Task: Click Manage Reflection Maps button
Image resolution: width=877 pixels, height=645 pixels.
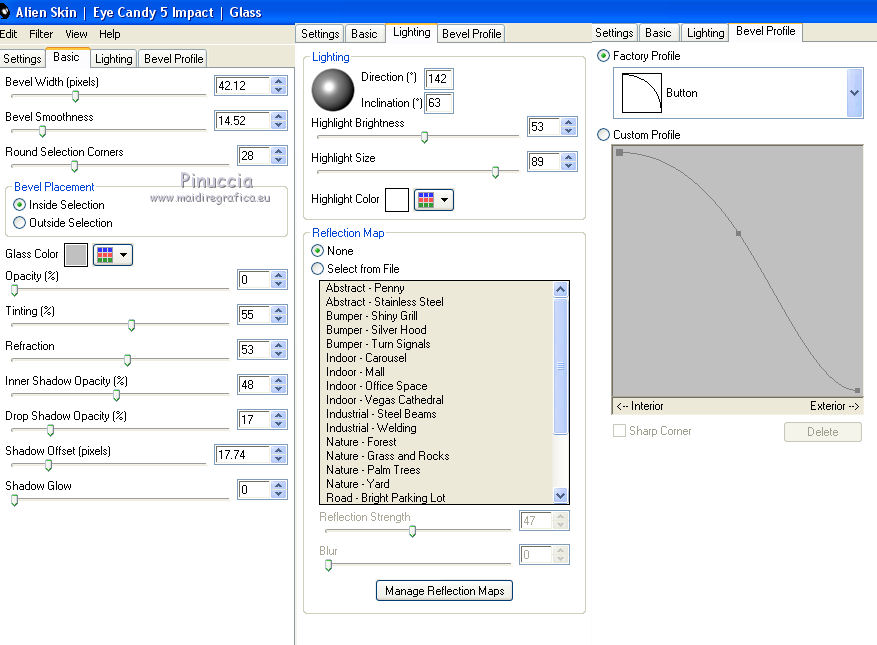Action: [x=444, y=591]
